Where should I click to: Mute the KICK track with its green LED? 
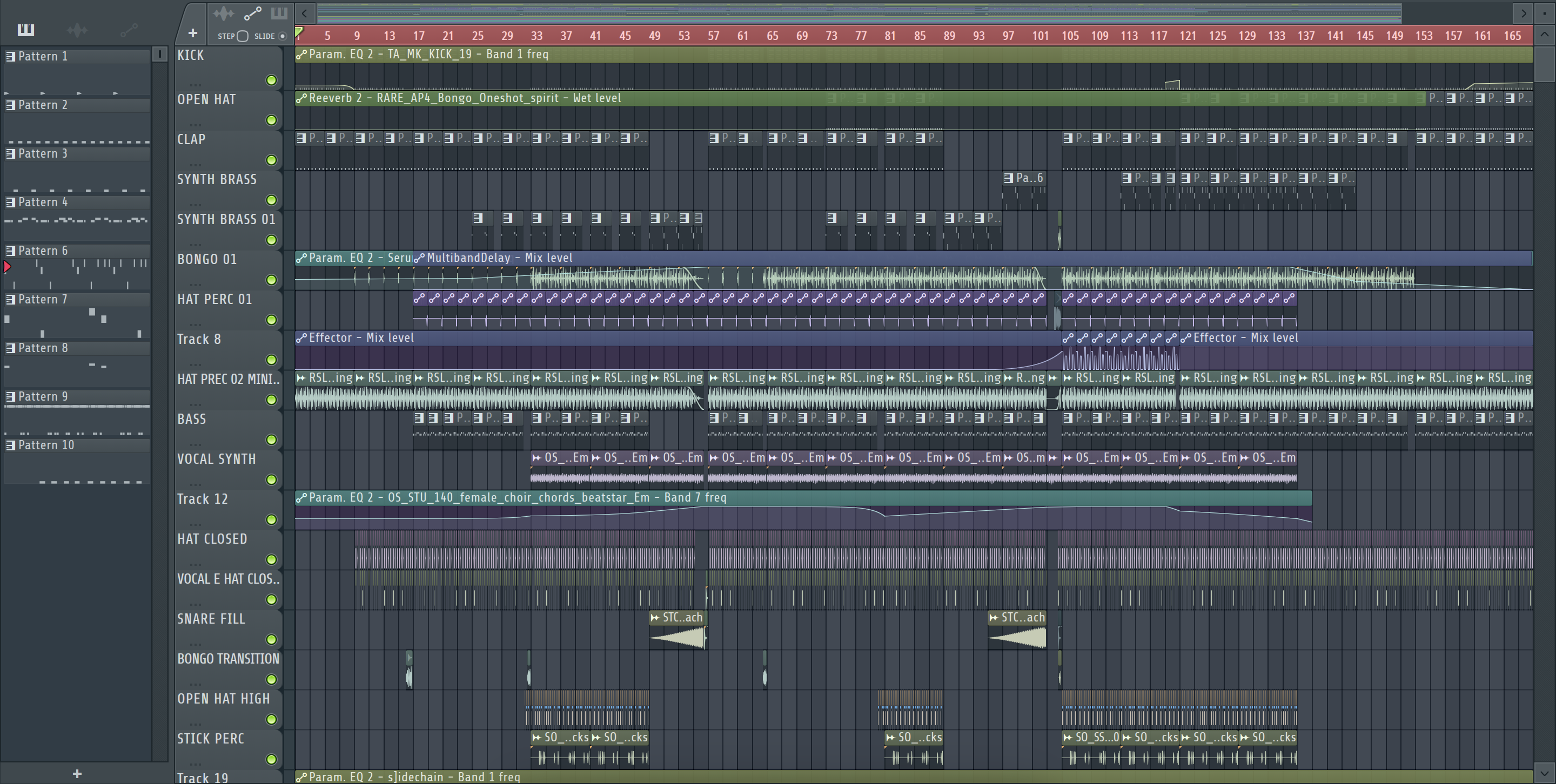click(x=271, y=80)
